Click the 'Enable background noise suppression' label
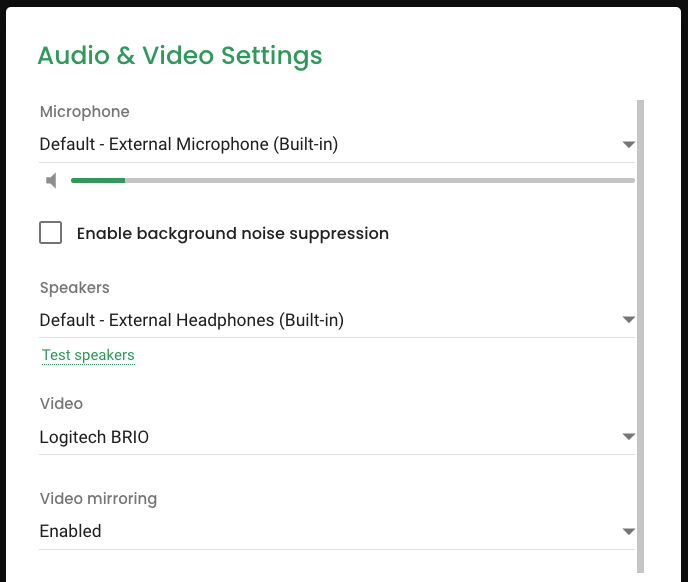 pos(233,234)
